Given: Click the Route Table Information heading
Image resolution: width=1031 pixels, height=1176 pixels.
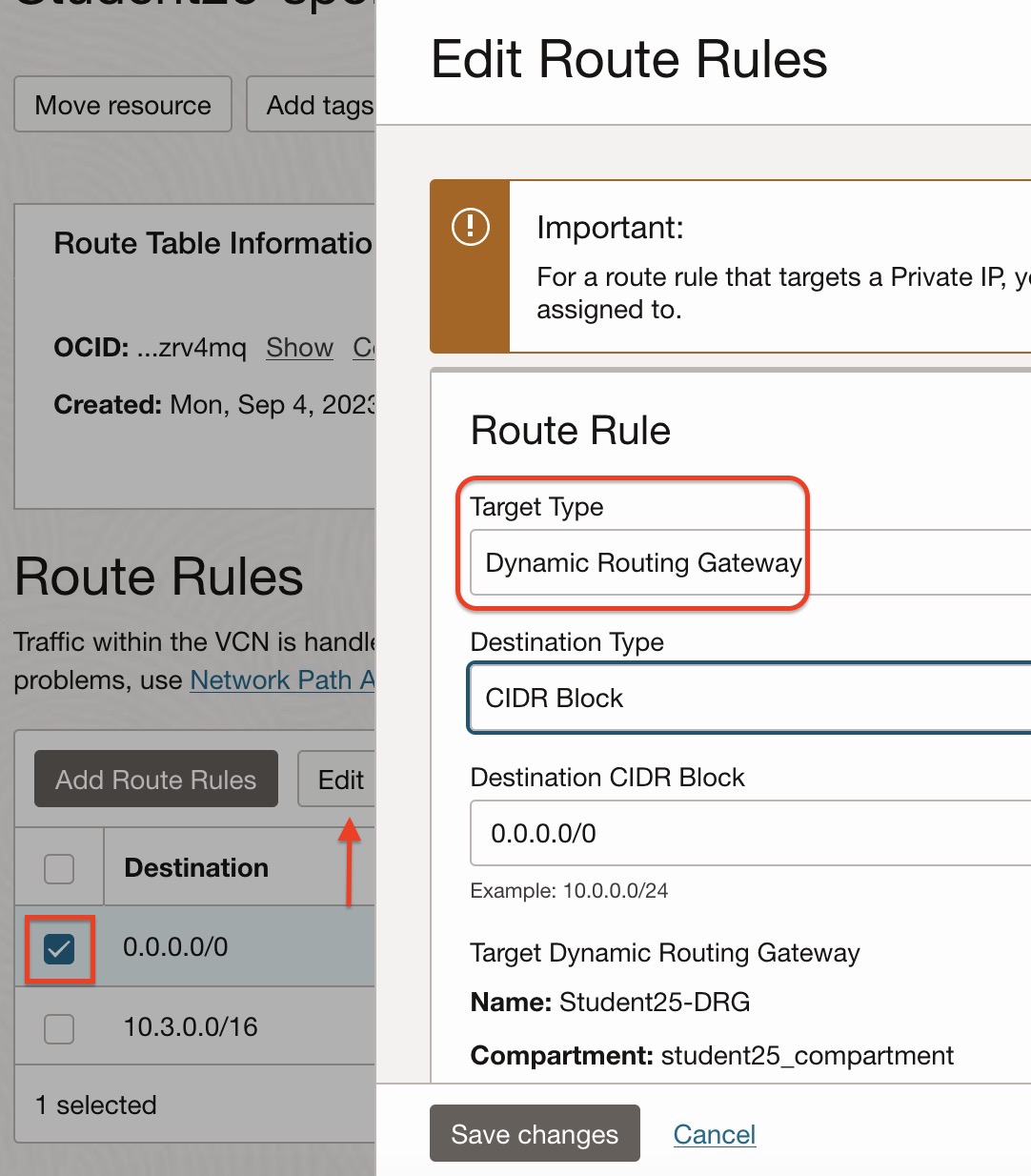Looking at the screenshot, I should tap(212, 244).
